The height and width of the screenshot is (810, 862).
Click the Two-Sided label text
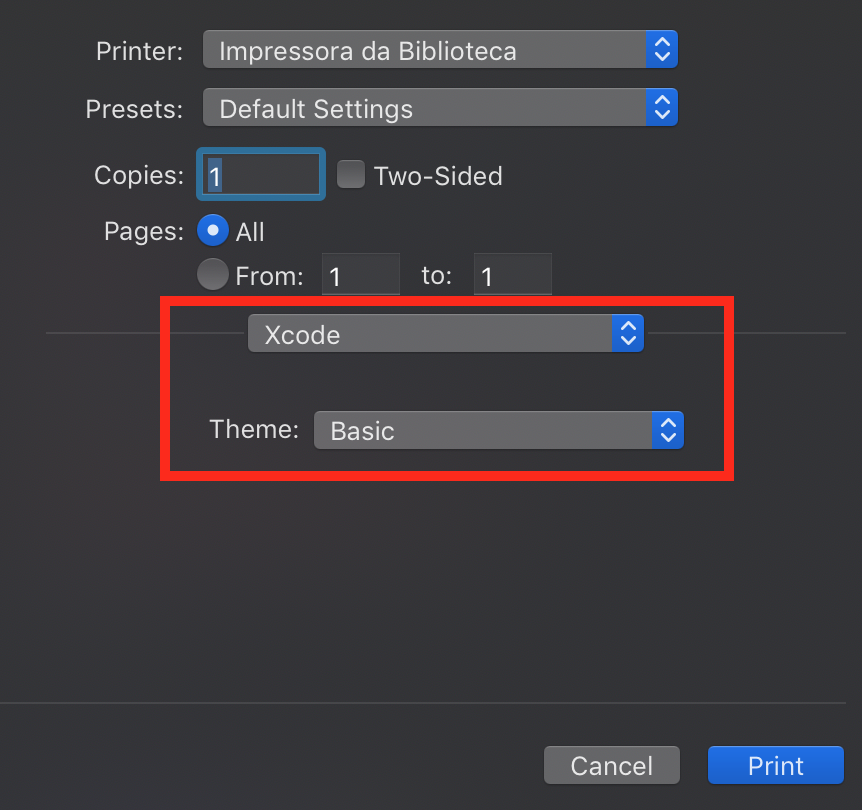click(438, 176)
